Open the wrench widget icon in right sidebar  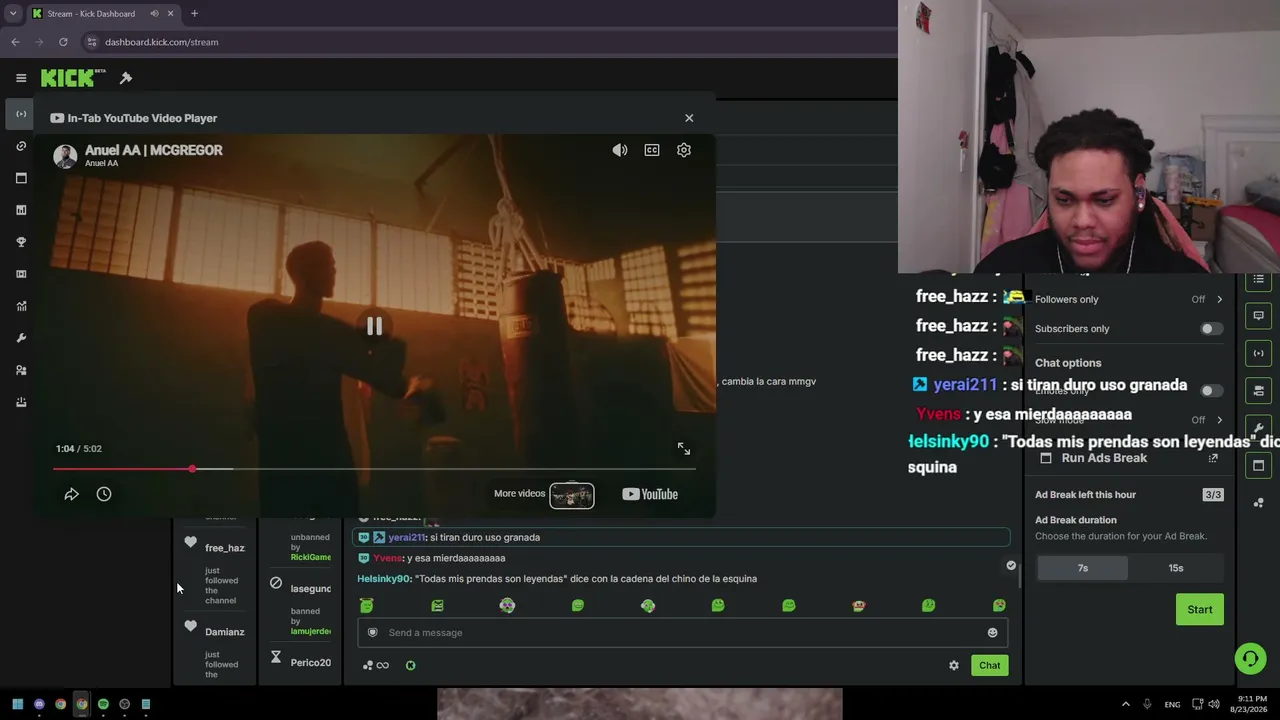coord(1259,428)
